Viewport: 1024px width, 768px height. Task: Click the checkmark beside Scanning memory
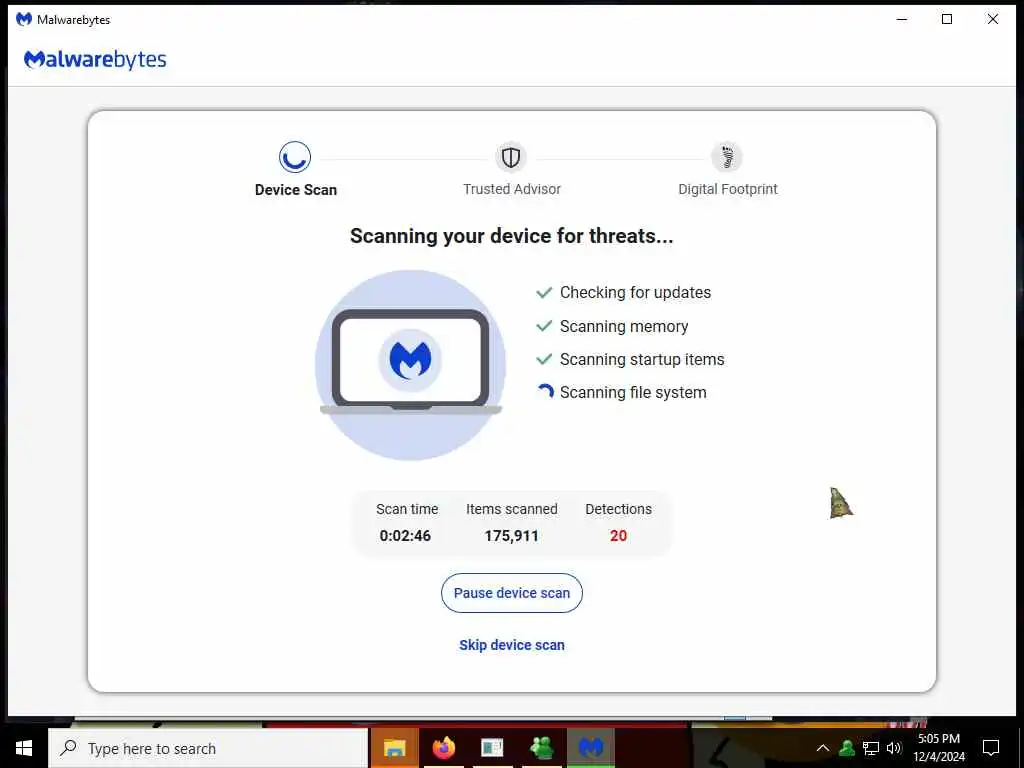pos(544,325)
